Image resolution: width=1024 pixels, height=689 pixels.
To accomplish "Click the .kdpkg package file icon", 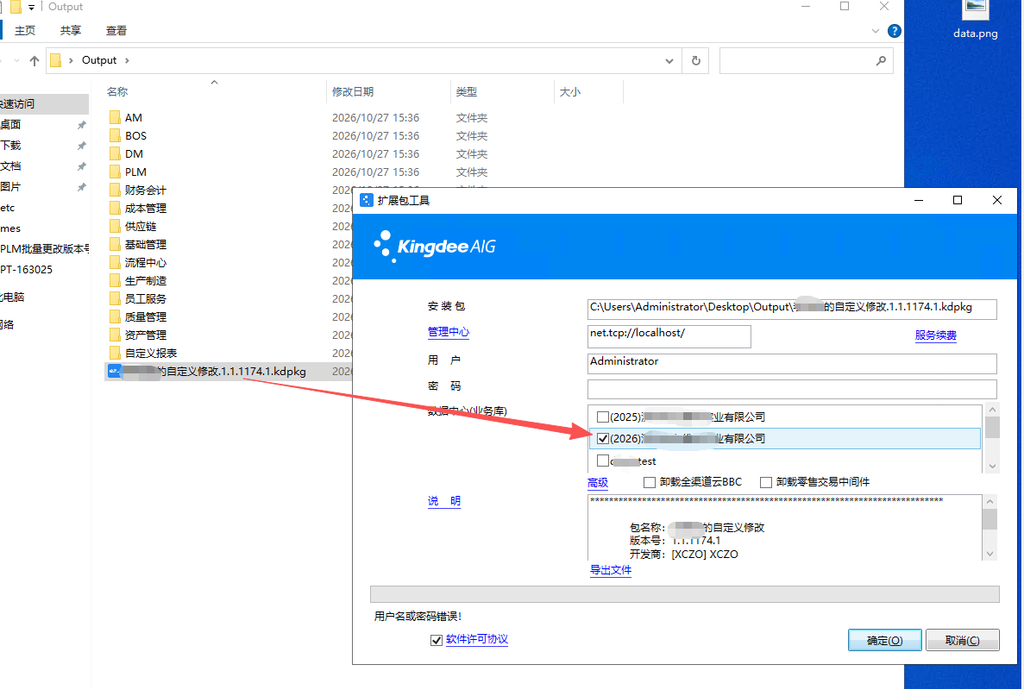I will point(115,371).
